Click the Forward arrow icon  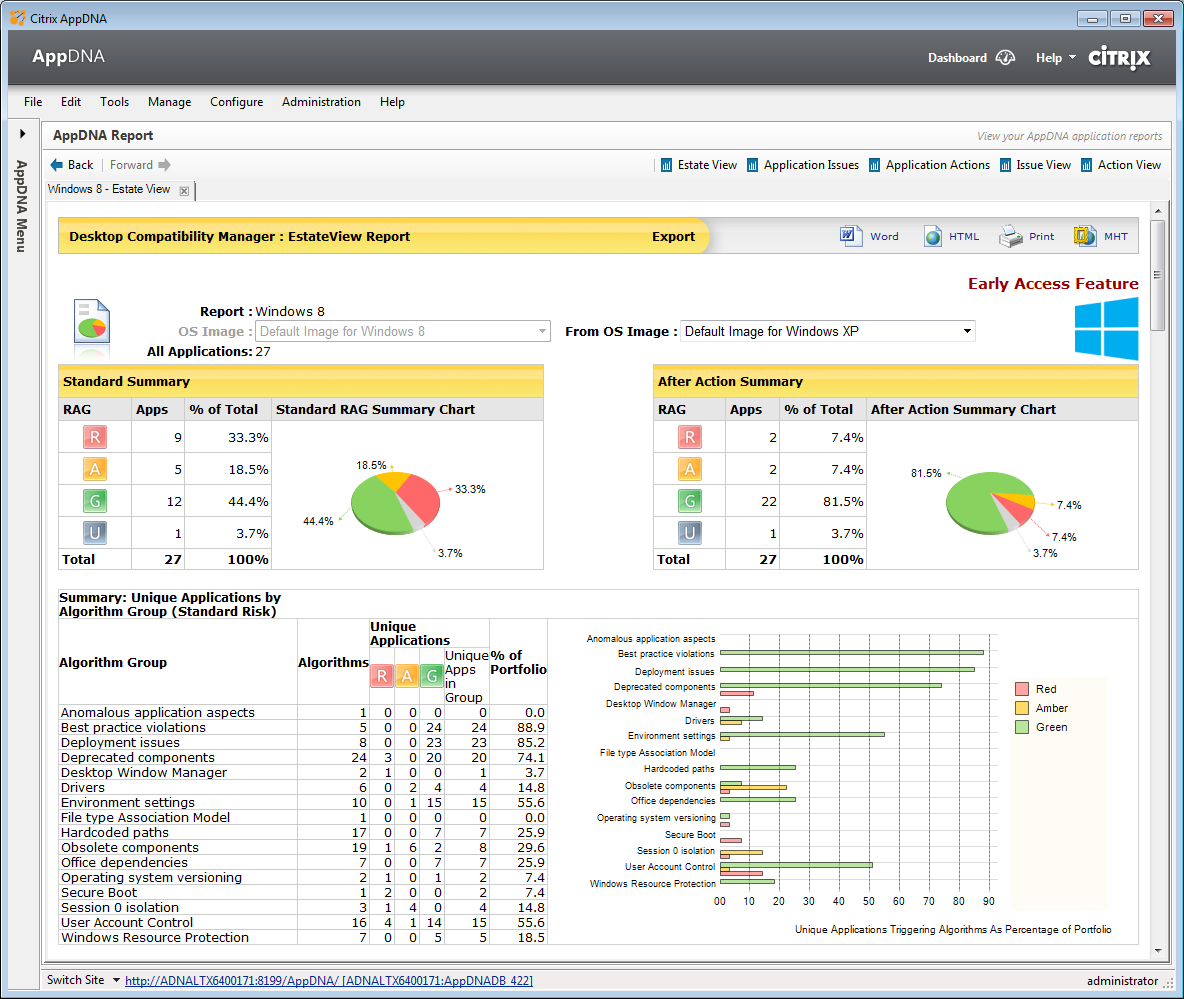[165, 165]
